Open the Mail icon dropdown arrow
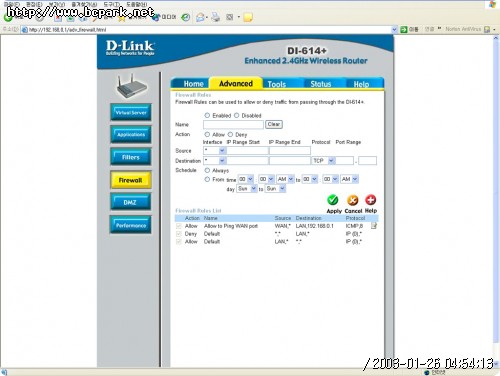The height and width of the screenshot is (376, 500). (x=207, y=17)
